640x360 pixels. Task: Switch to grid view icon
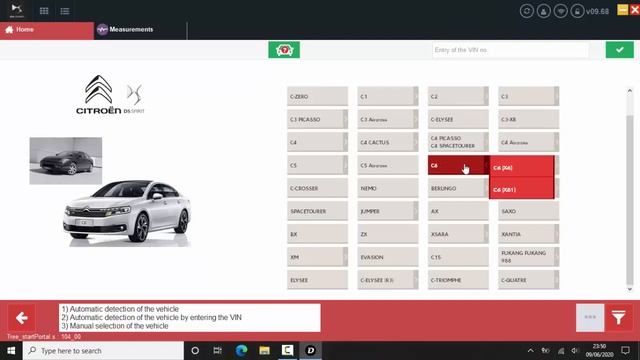(44, 11)
